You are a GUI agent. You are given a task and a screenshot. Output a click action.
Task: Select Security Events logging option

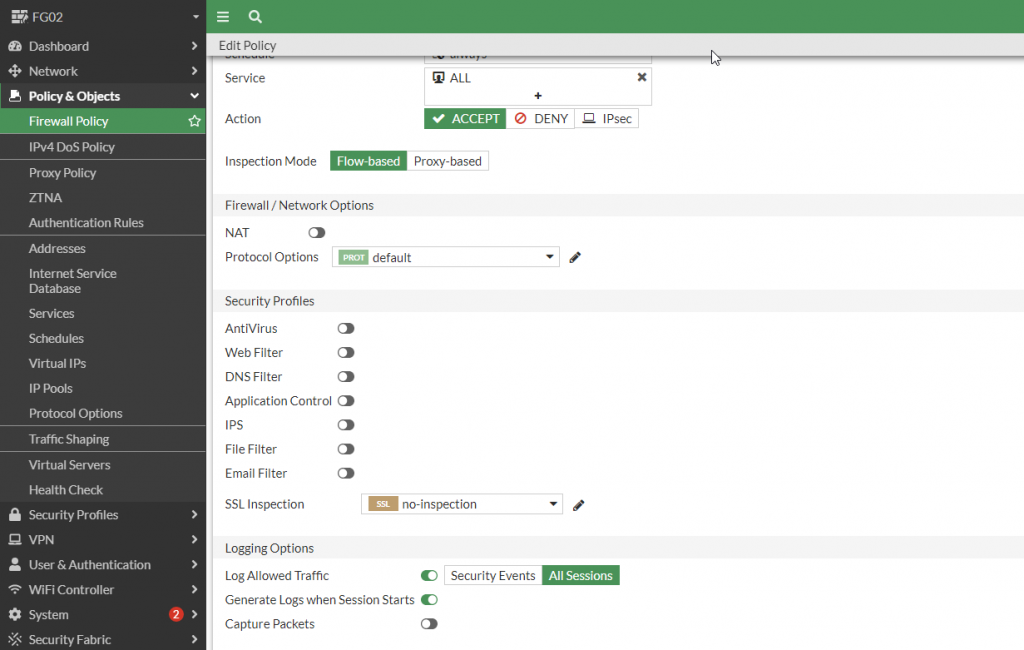coord(493,576)
